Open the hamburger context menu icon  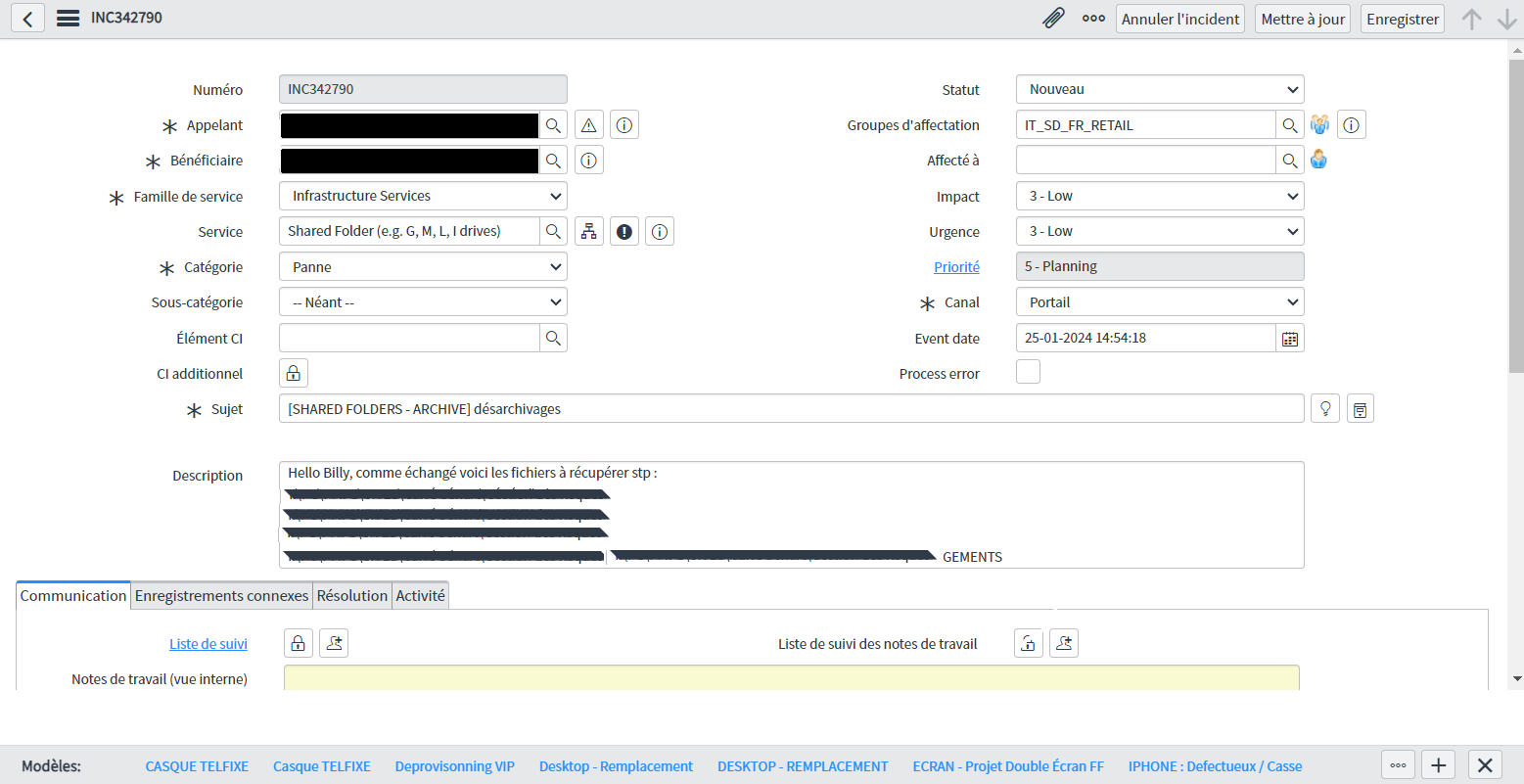[x=68, y=19]
